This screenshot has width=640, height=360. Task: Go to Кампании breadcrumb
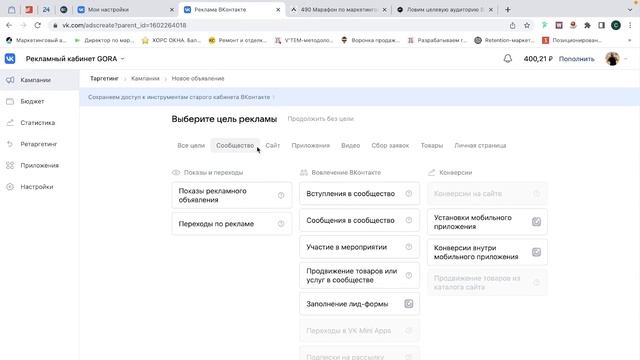tap(145, 78)
